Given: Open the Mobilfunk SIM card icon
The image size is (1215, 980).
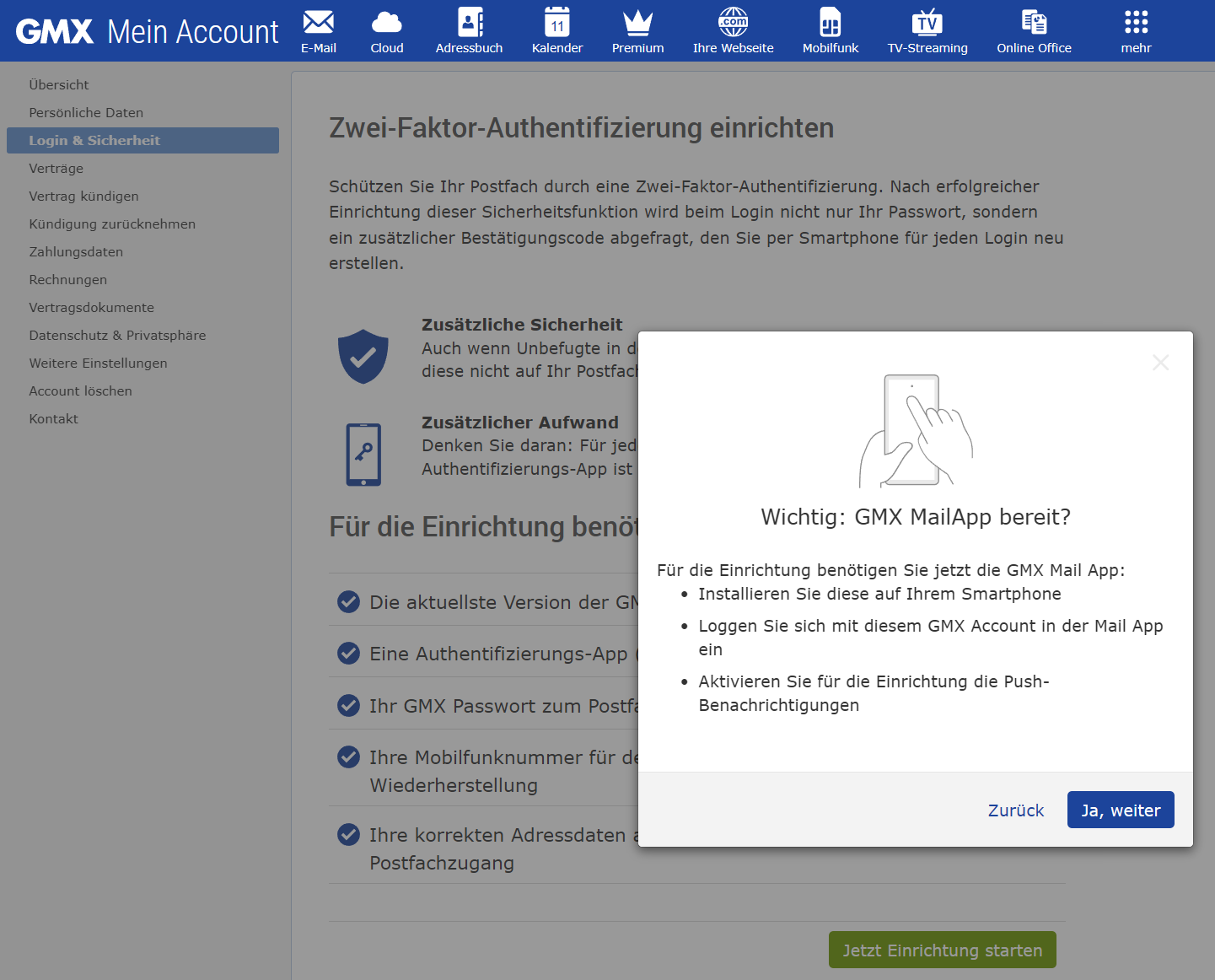Looking at the screenshot, I should coord(831,22).
